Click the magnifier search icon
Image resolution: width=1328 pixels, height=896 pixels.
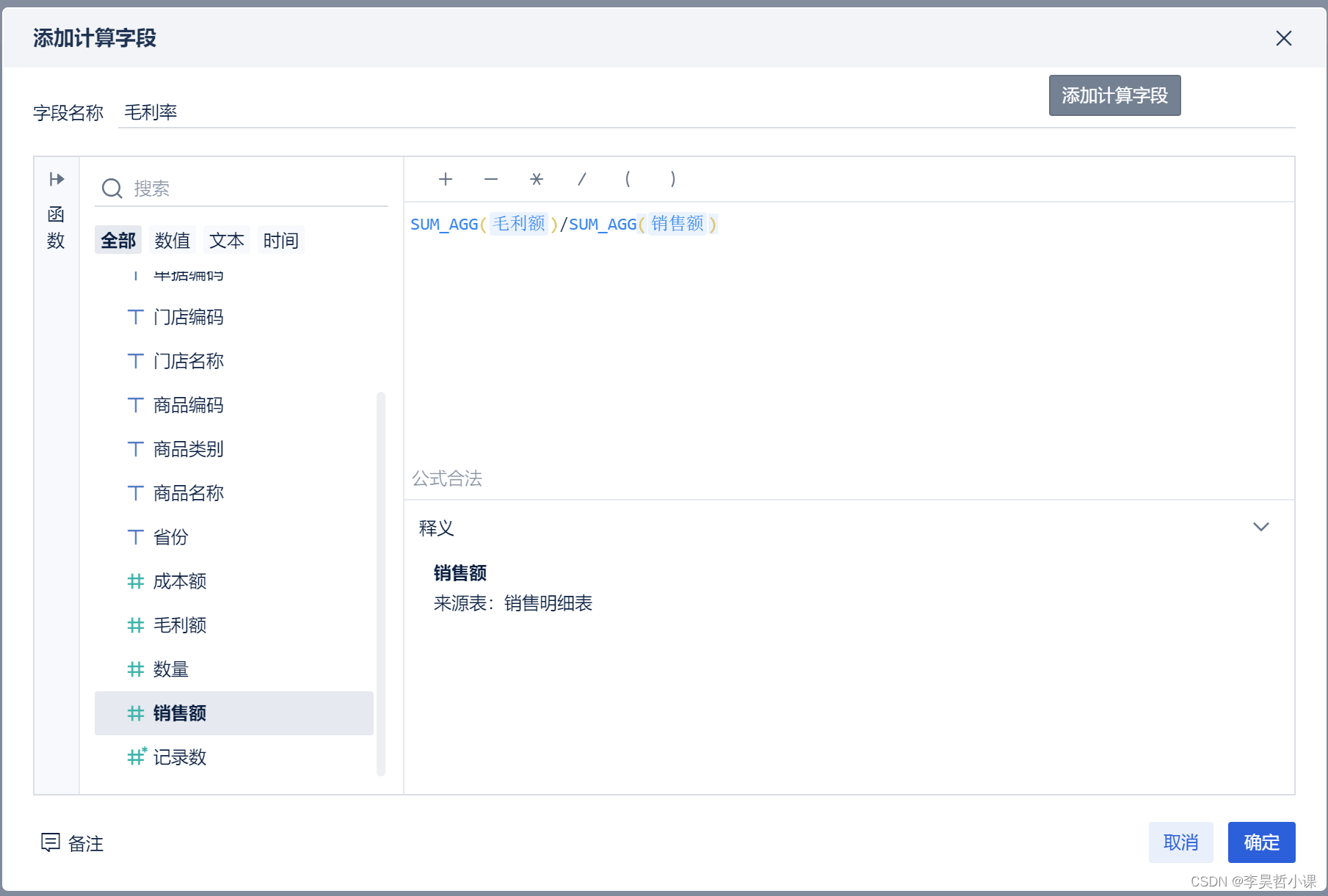click(112, 189)
